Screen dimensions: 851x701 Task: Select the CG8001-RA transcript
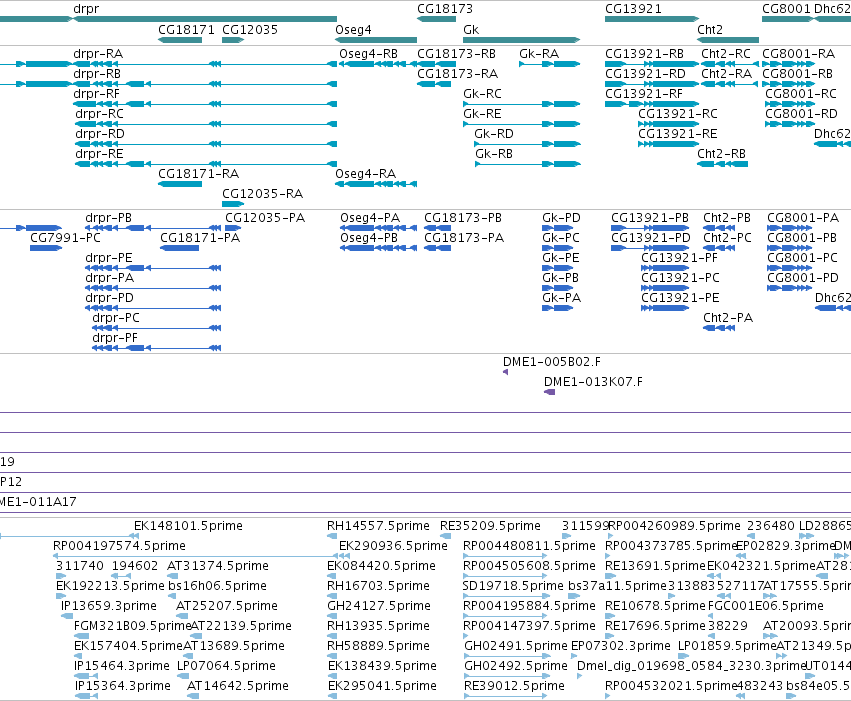pos(789,64)
